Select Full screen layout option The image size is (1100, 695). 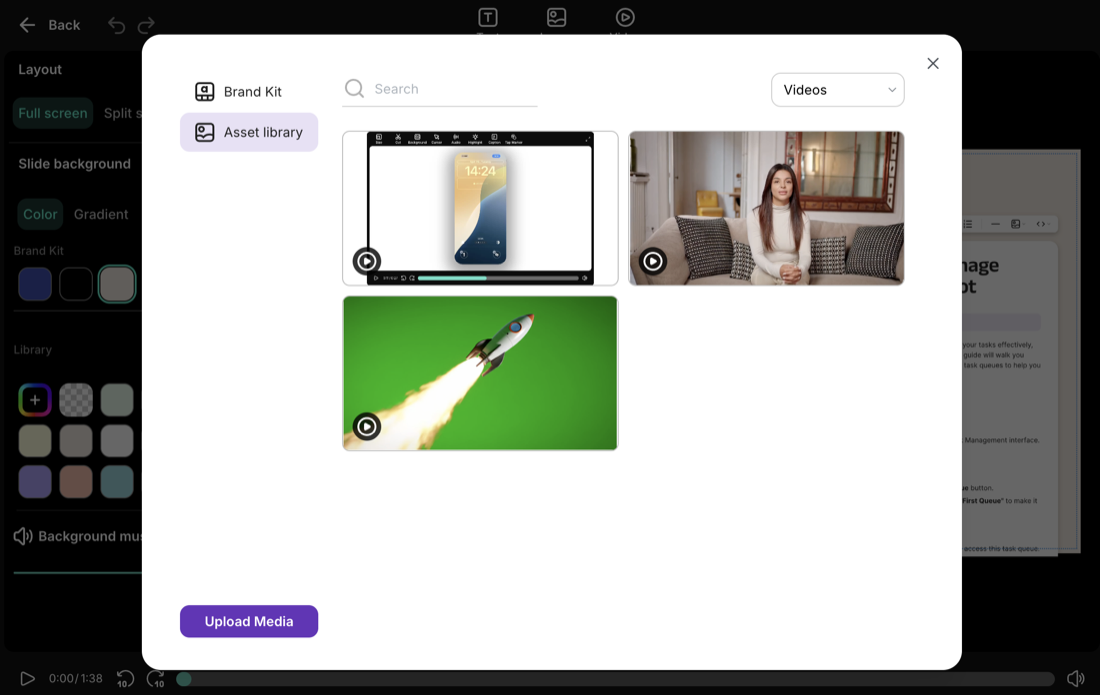pyautogui.click(x=53, y=113)
